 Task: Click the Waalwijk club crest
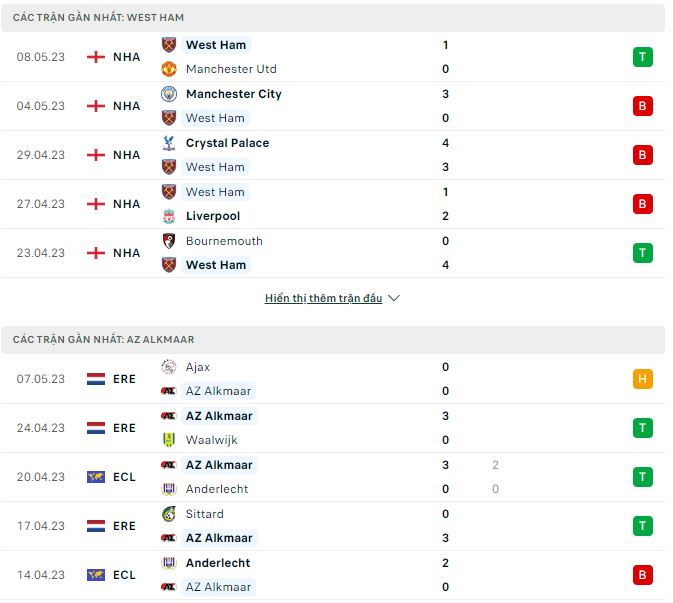click(x=169, y=440)
